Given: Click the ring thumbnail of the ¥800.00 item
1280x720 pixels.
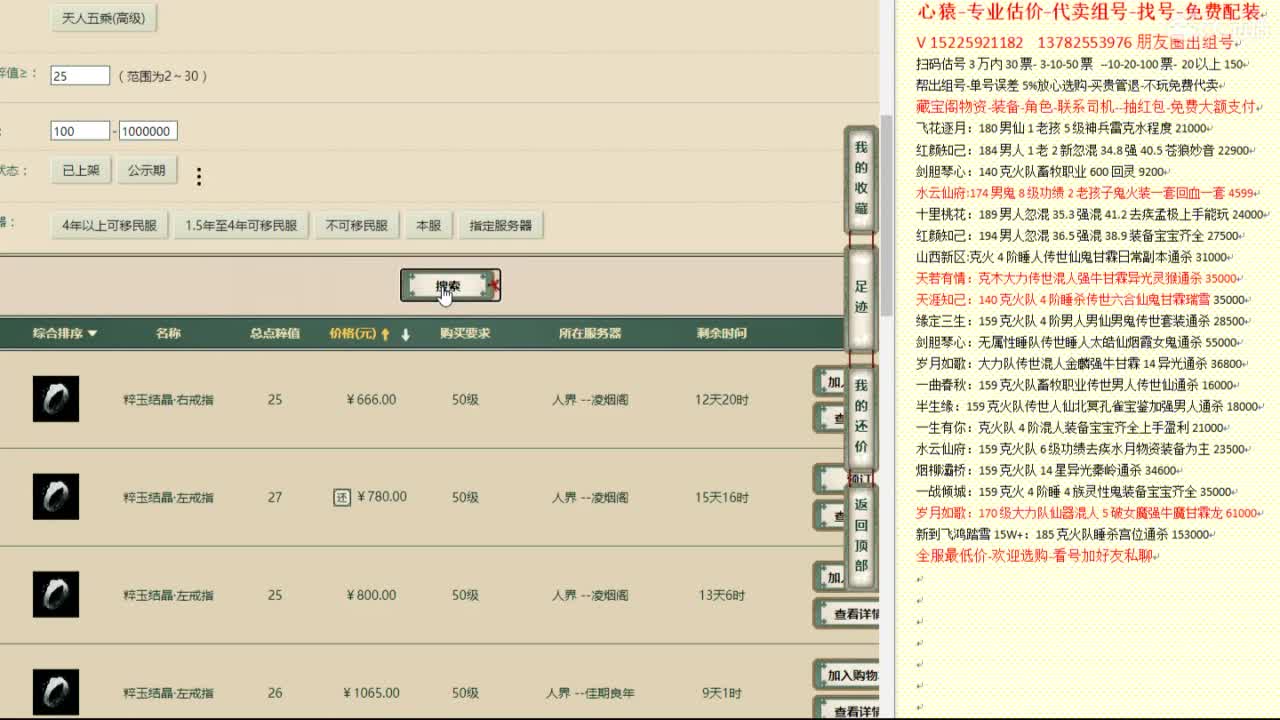Looking at the screenshot, I should point(56,594).
